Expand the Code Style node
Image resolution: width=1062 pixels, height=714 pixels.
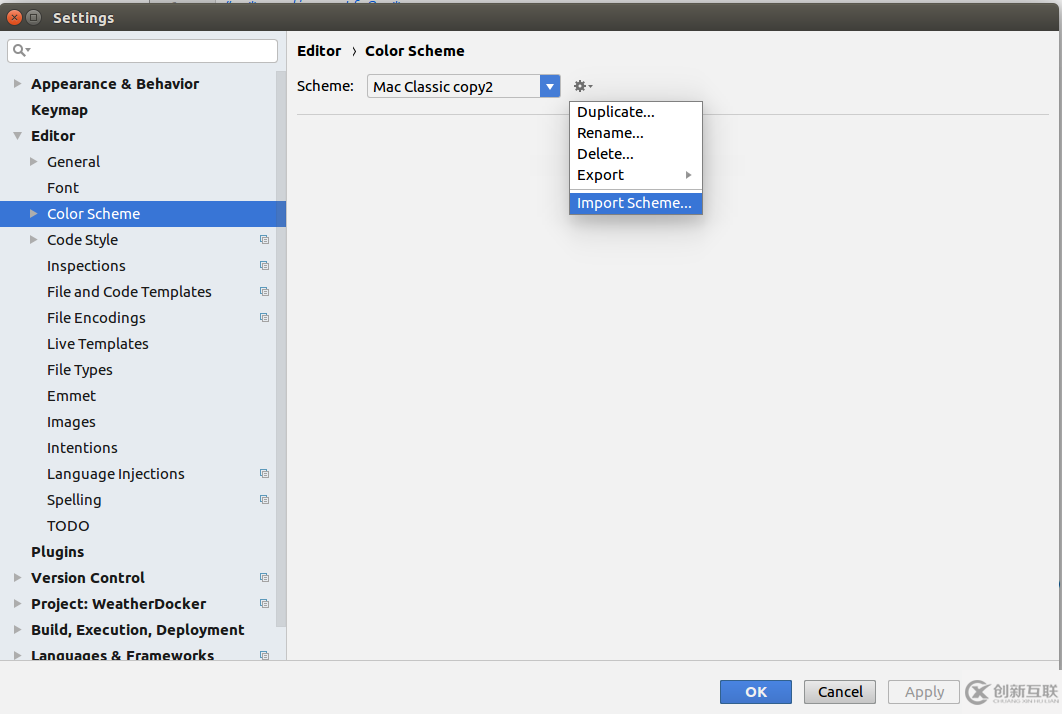(33, 239)
